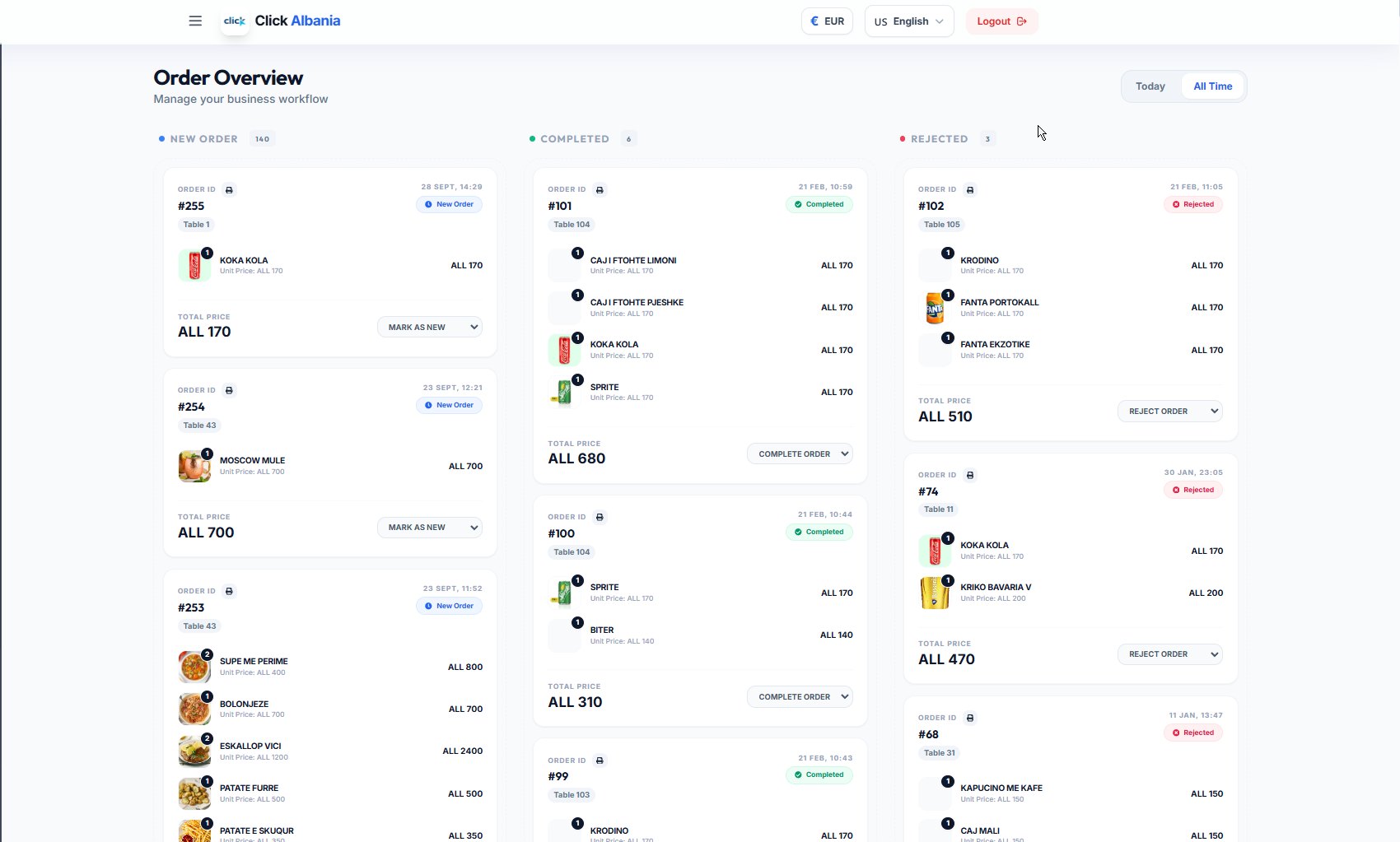Click the Rejected column header
This screenshot has width=1400, height=842.
[940, 139]
